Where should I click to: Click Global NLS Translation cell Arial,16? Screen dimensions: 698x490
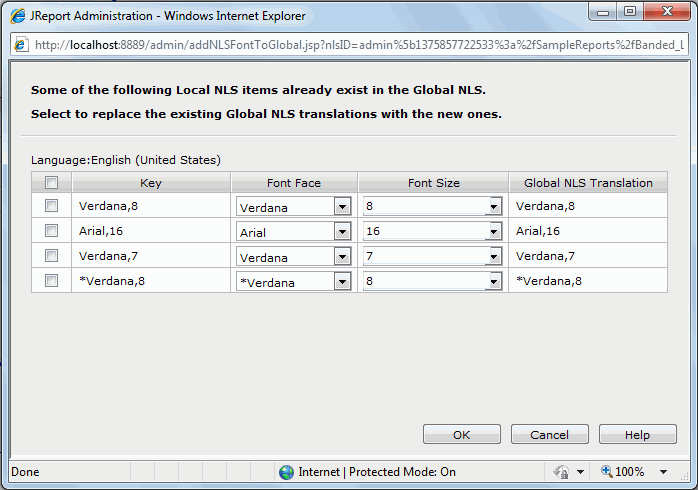(538, 231)
